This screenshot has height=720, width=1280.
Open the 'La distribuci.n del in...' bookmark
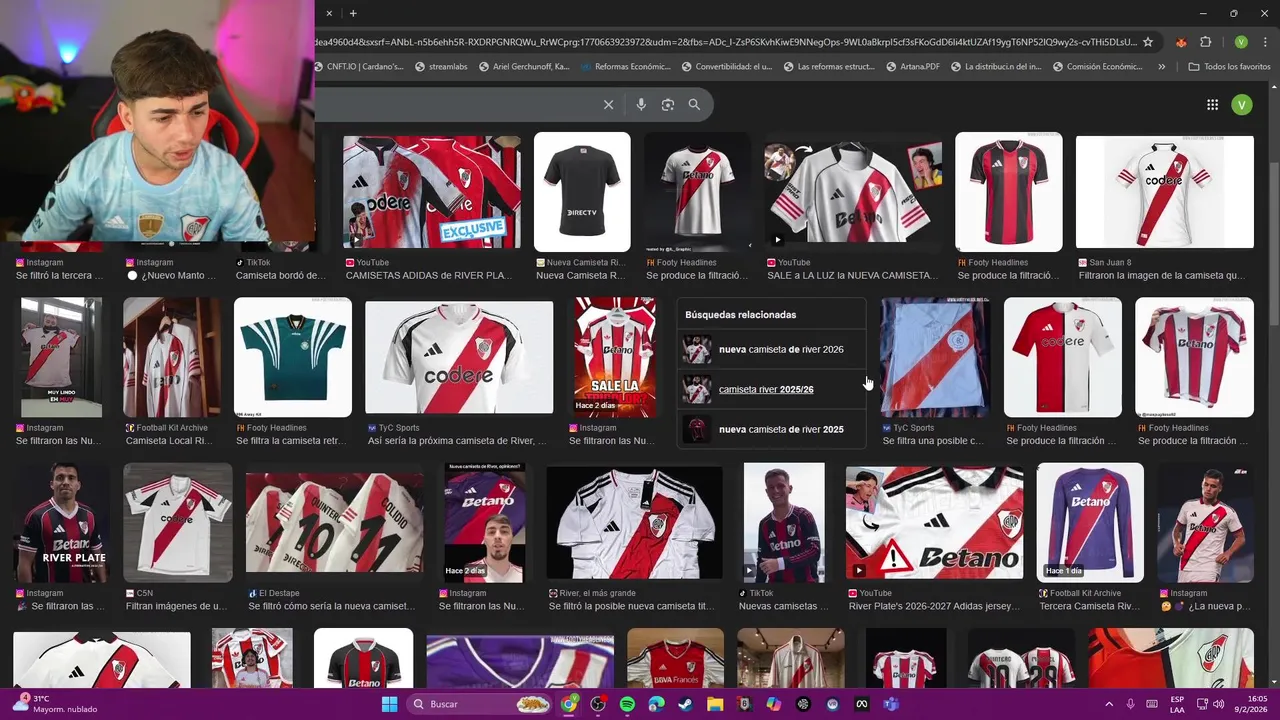tap(996, 67)
